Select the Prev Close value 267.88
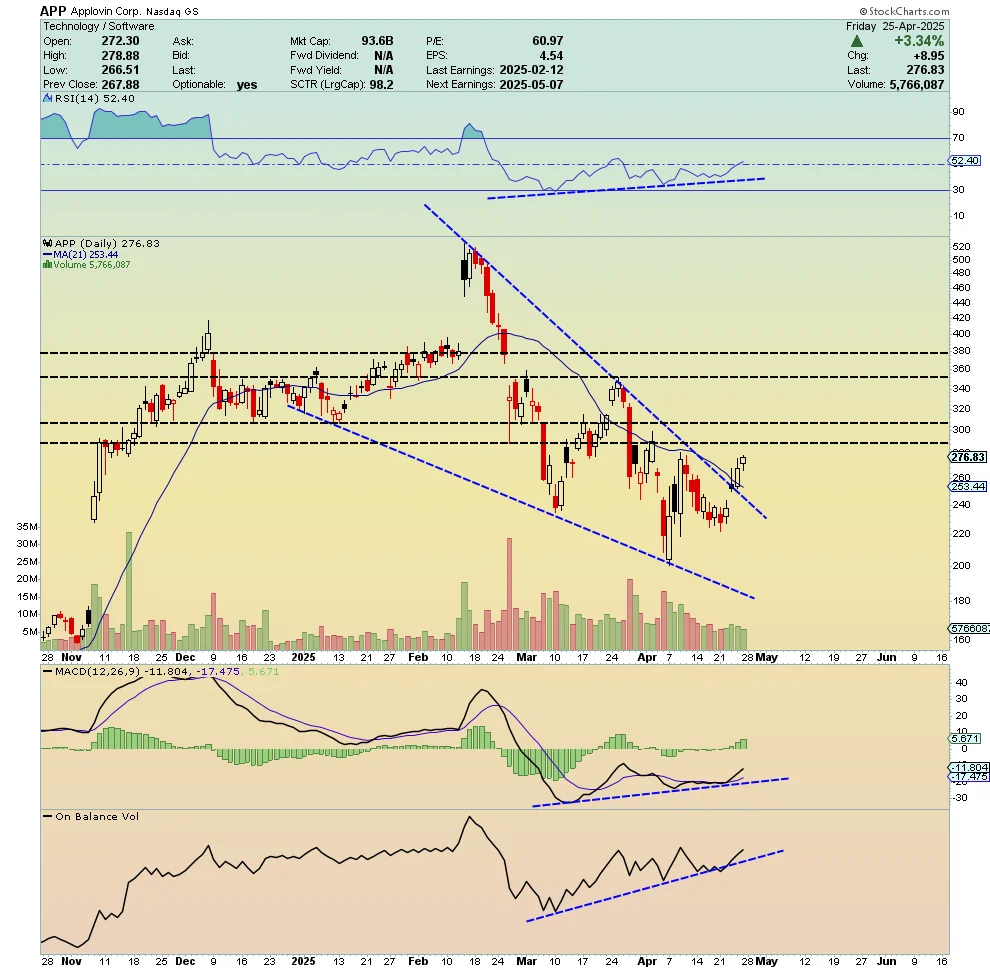 coord(121,85)
